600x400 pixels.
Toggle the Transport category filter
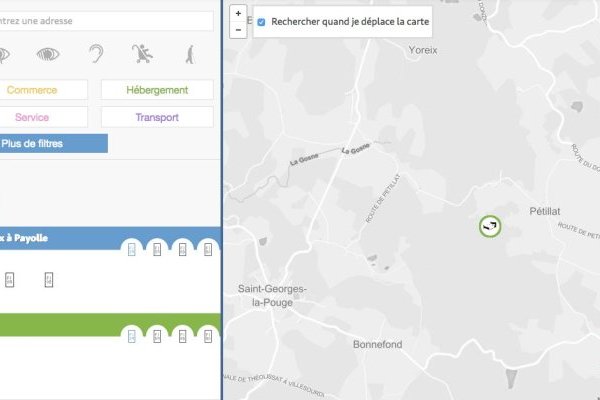157,117
